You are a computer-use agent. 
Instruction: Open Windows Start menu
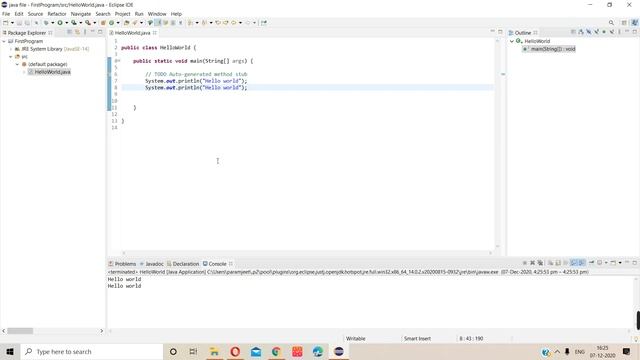[x=10, y=351]
